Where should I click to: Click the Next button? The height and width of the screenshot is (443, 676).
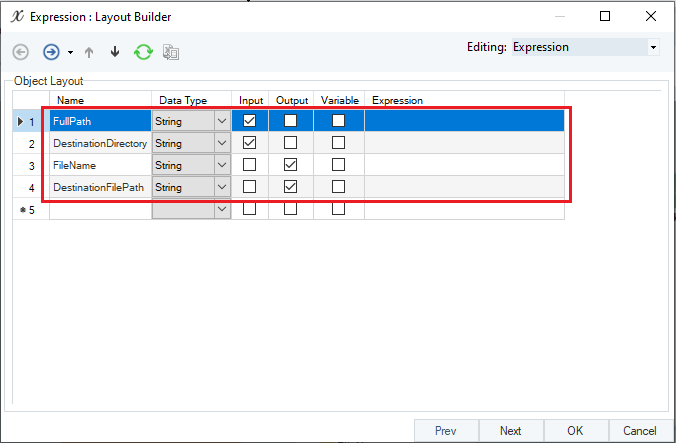[x=511, y=431]
